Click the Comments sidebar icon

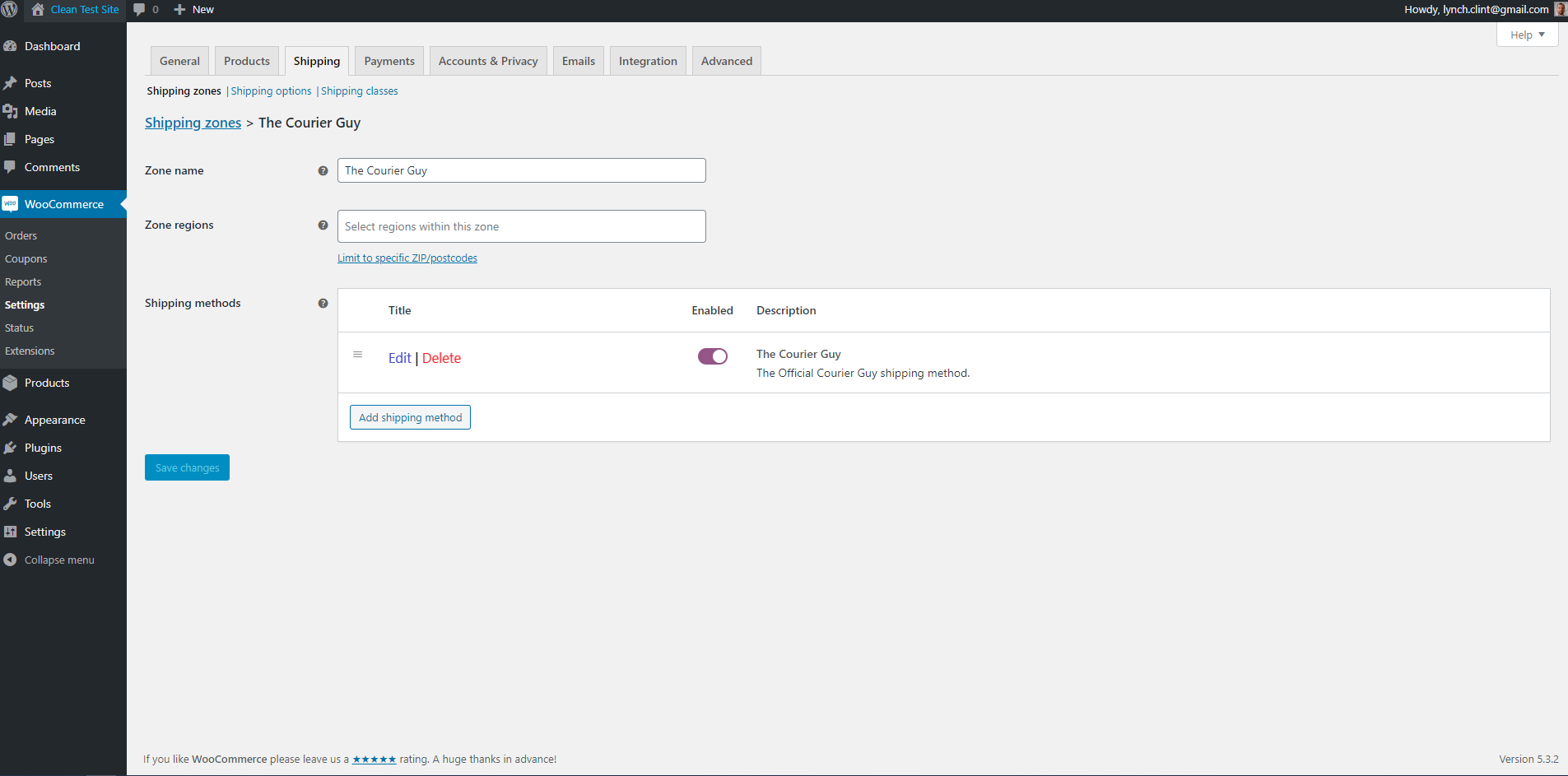(10, 167)
